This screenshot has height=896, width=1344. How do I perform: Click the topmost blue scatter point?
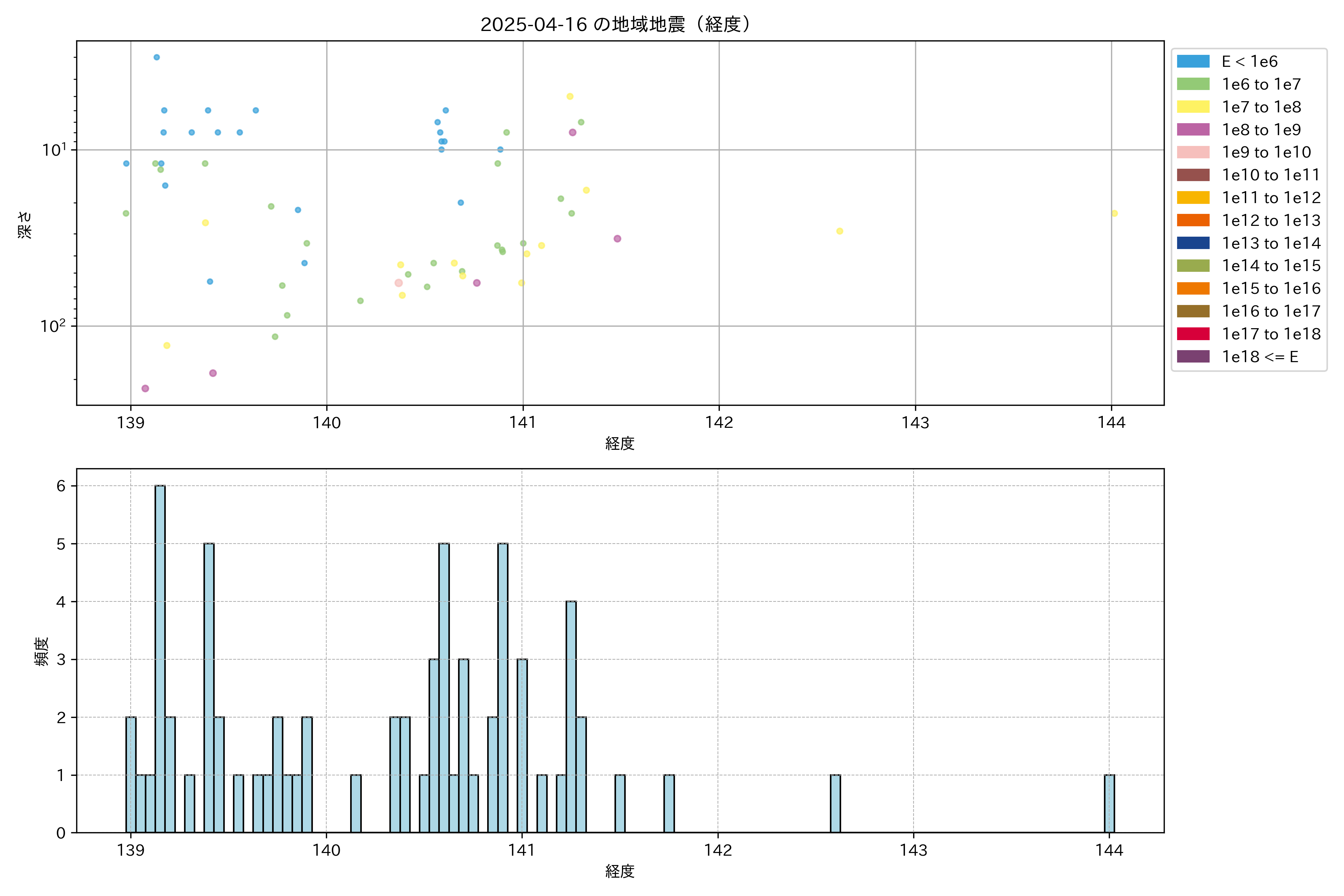click(156, 57)
